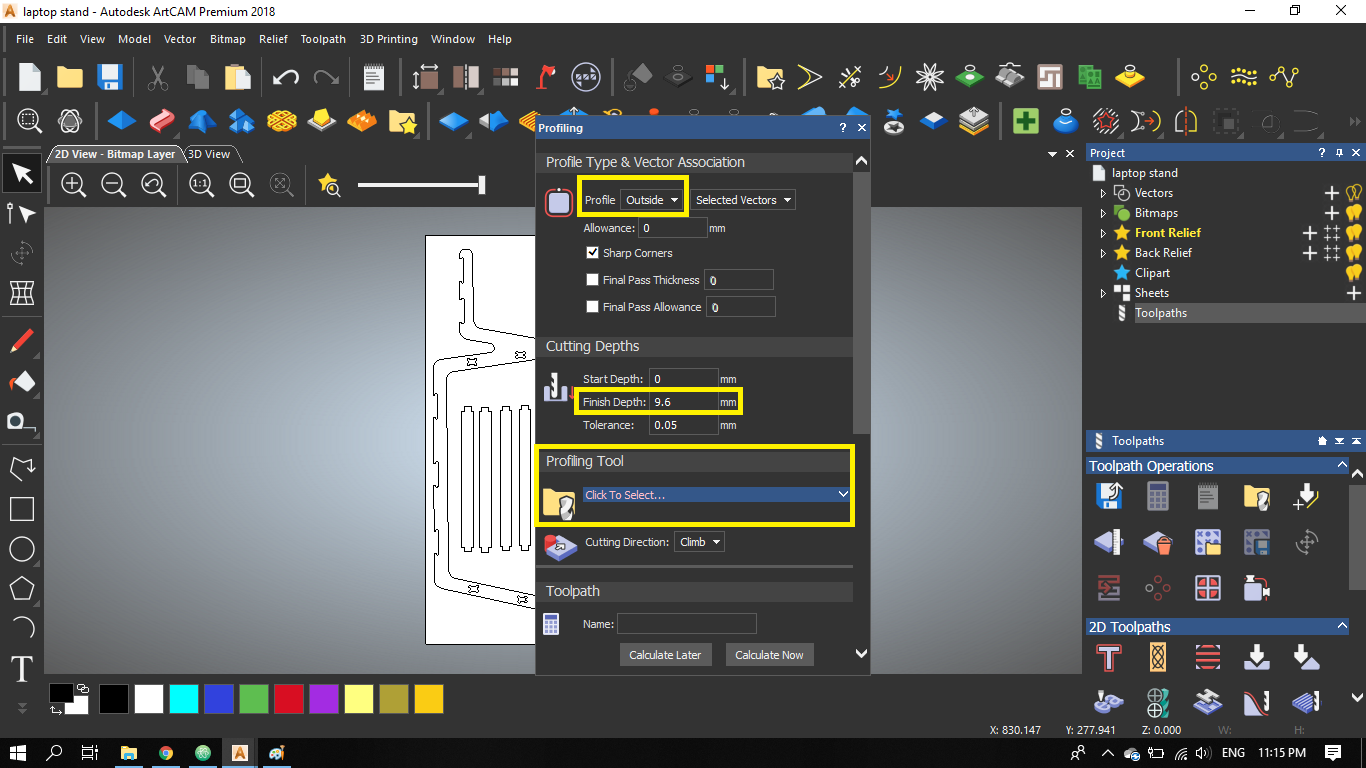Open the 3D Printing menu
Image resolution: width=1366 pixels, height=768 pixels.
[389, 39]
